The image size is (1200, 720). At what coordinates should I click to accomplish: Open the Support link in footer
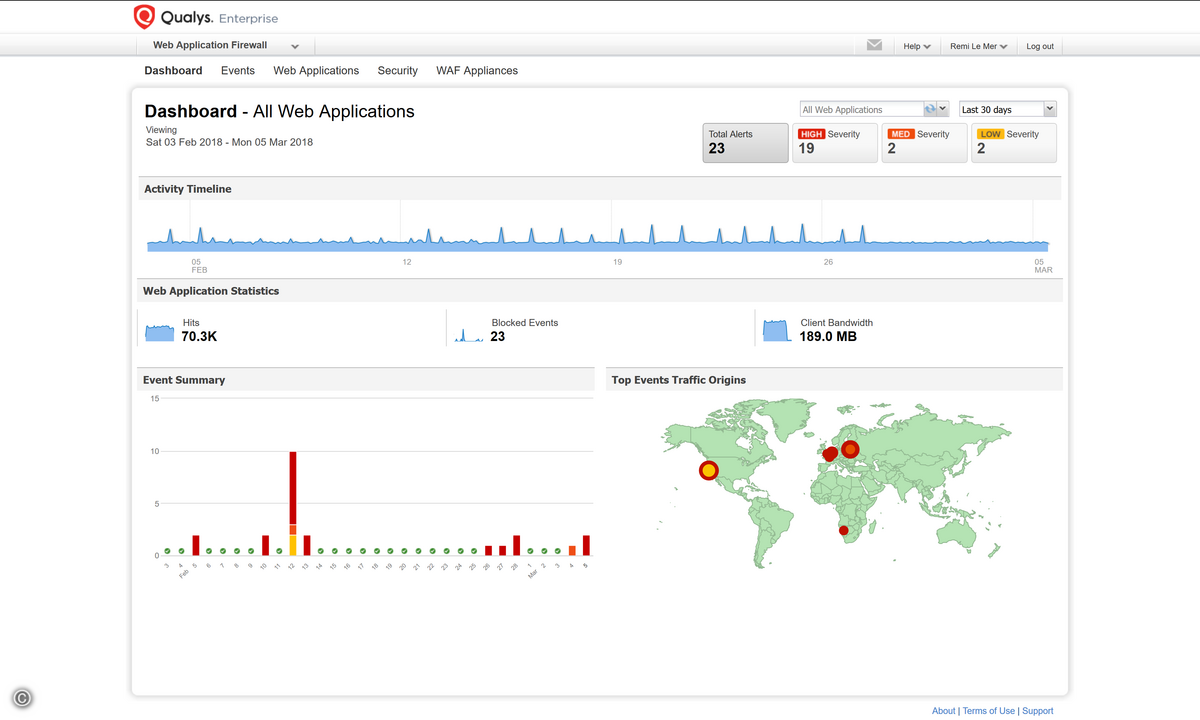coord(1037,711)
